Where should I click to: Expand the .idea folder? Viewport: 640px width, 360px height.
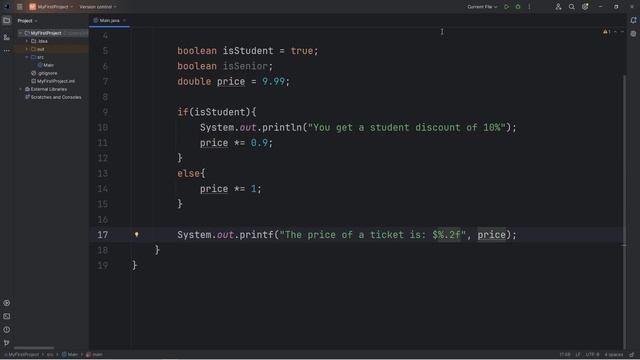click(x=27, y=41)
